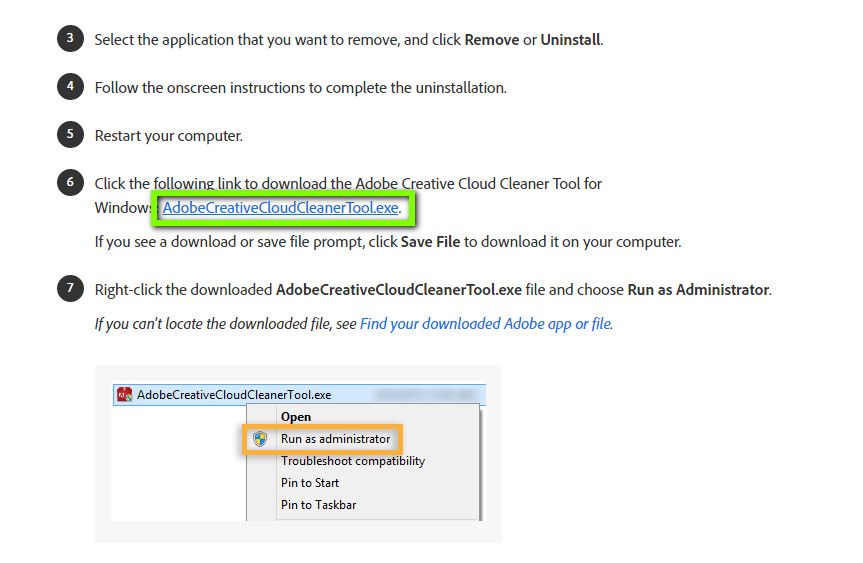The width and height of the screenshot is (863, 563).
Task: Click 'Restart your computer.' text
Action: coord(168,136)
